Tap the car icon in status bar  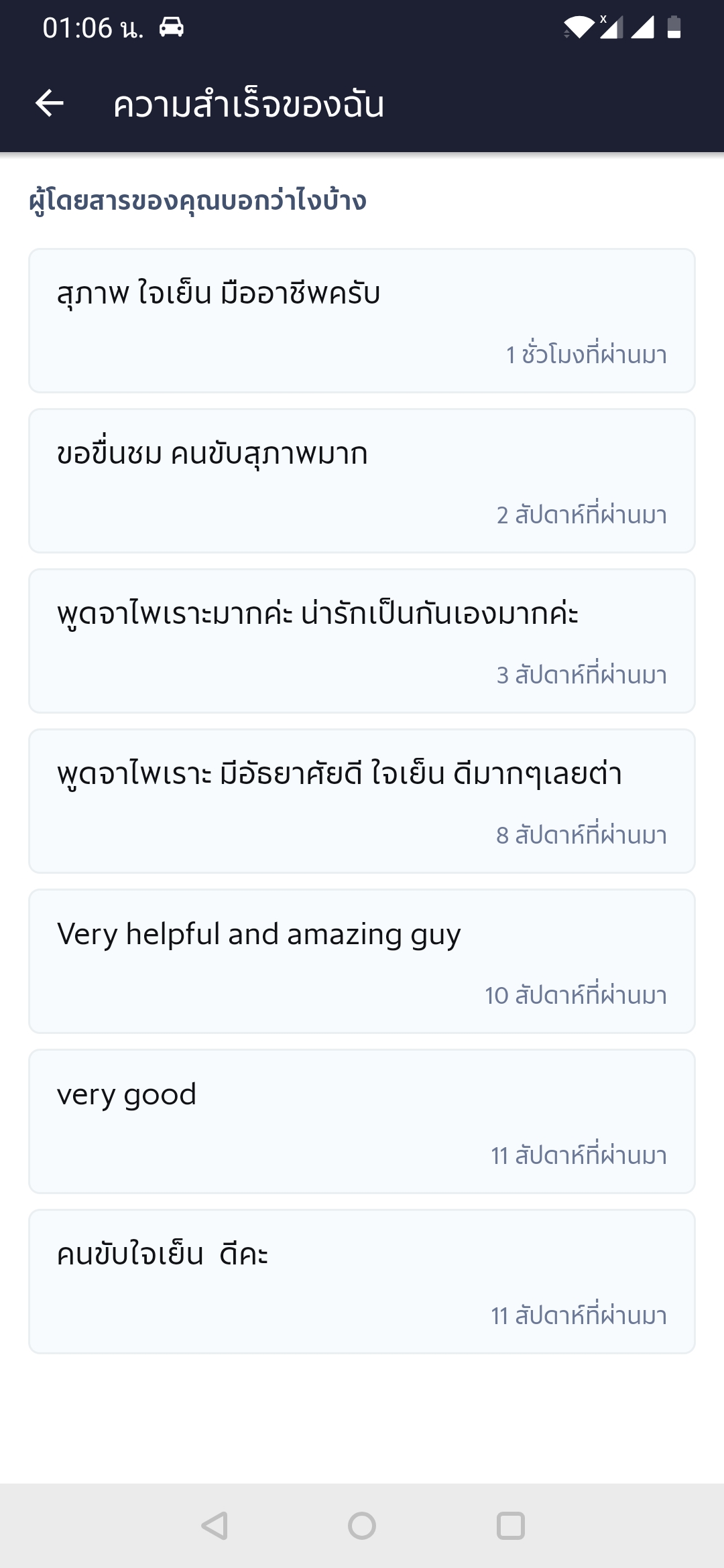point(172,27)
